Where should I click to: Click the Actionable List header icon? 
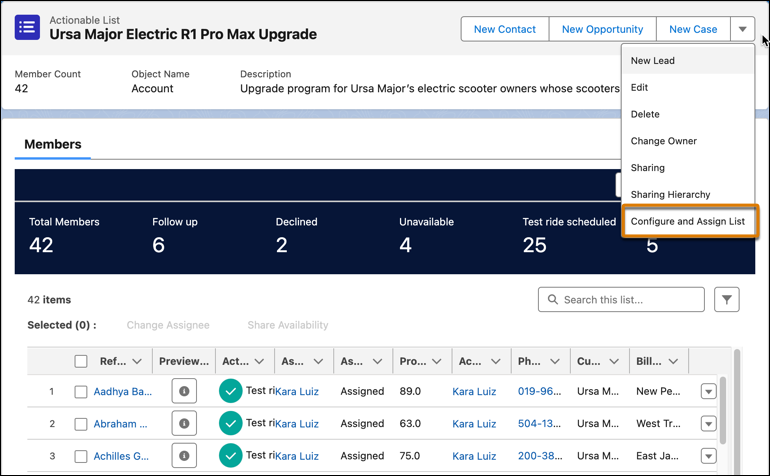click(x=27, y=28)
